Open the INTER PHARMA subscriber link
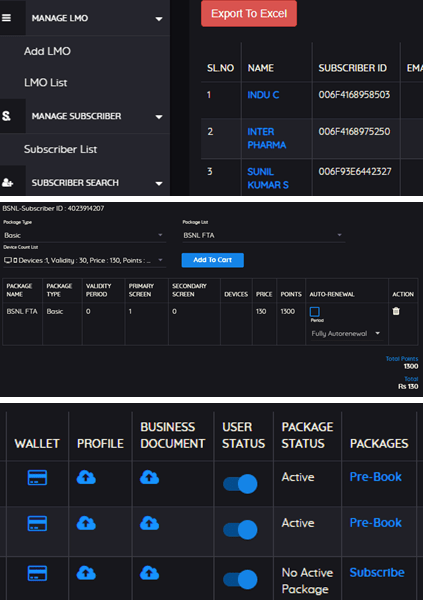The image size is (423, 600). (x=266, y=138)
